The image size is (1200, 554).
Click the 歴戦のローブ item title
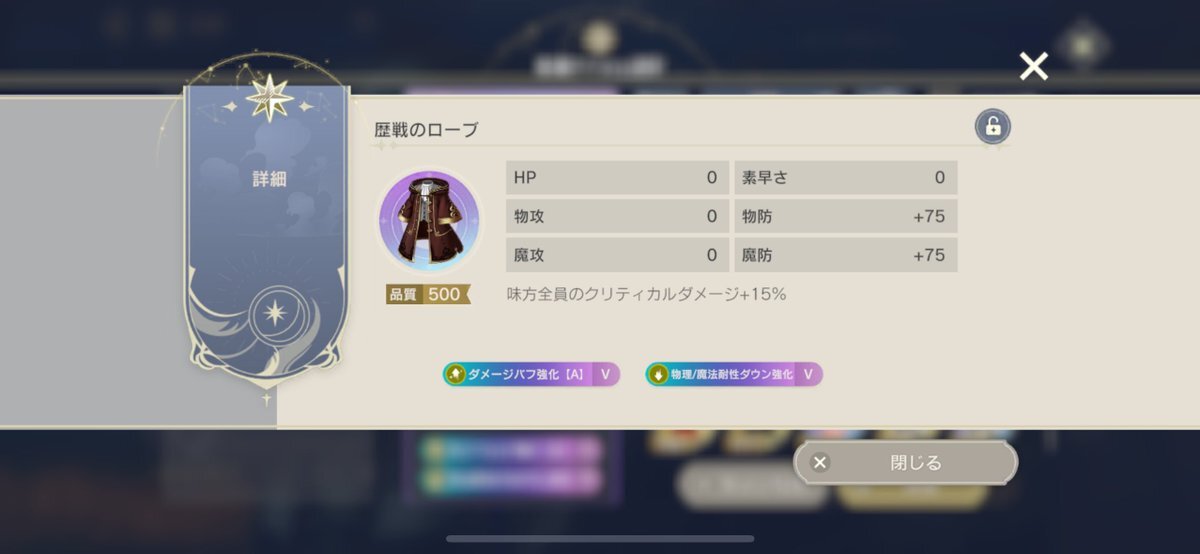click(x=426, y=130)
